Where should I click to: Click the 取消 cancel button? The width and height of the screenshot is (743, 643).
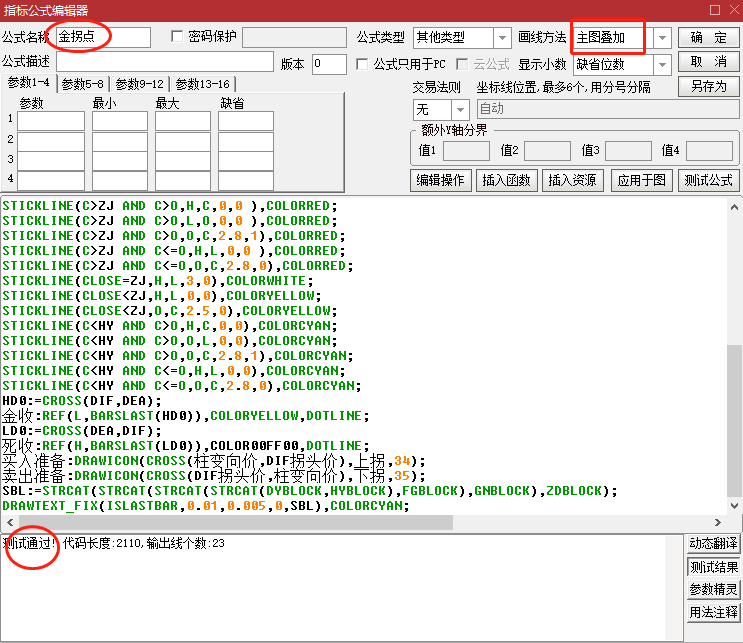tap(708, 62)
